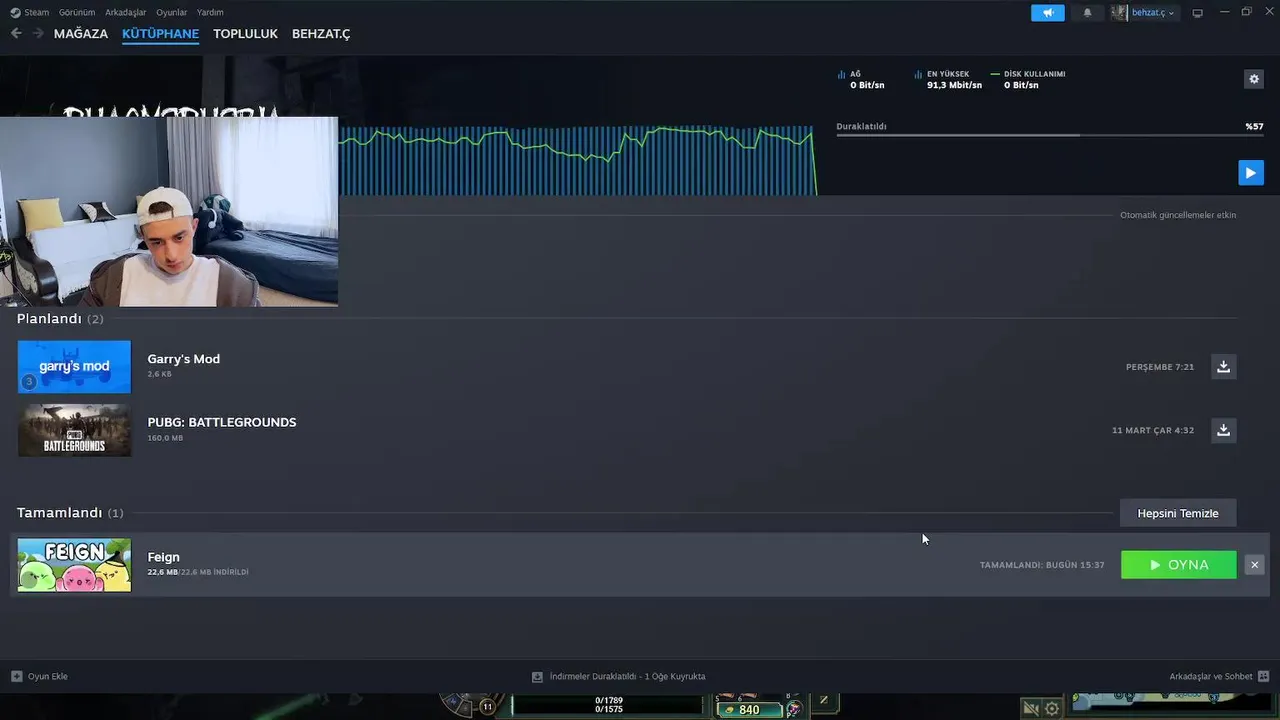This screenshot has width=1280, height=720.
Task: Play Feign with the OYNA button
Action: tap(1178, 565)
